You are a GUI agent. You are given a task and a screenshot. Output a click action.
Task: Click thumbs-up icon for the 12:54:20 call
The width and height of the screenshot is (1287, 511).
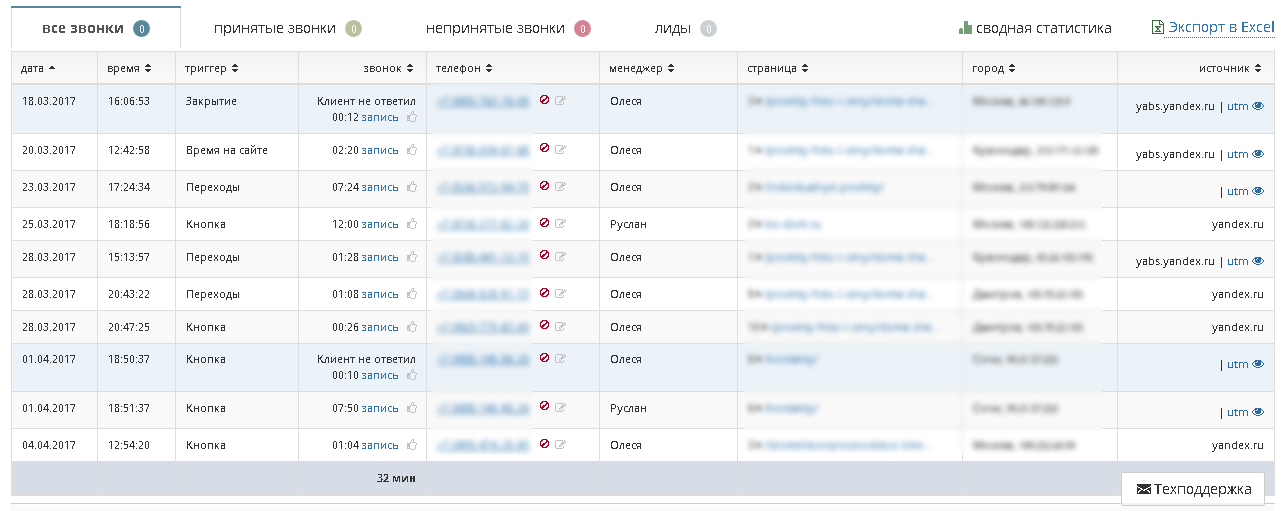(x=412, y=445)
